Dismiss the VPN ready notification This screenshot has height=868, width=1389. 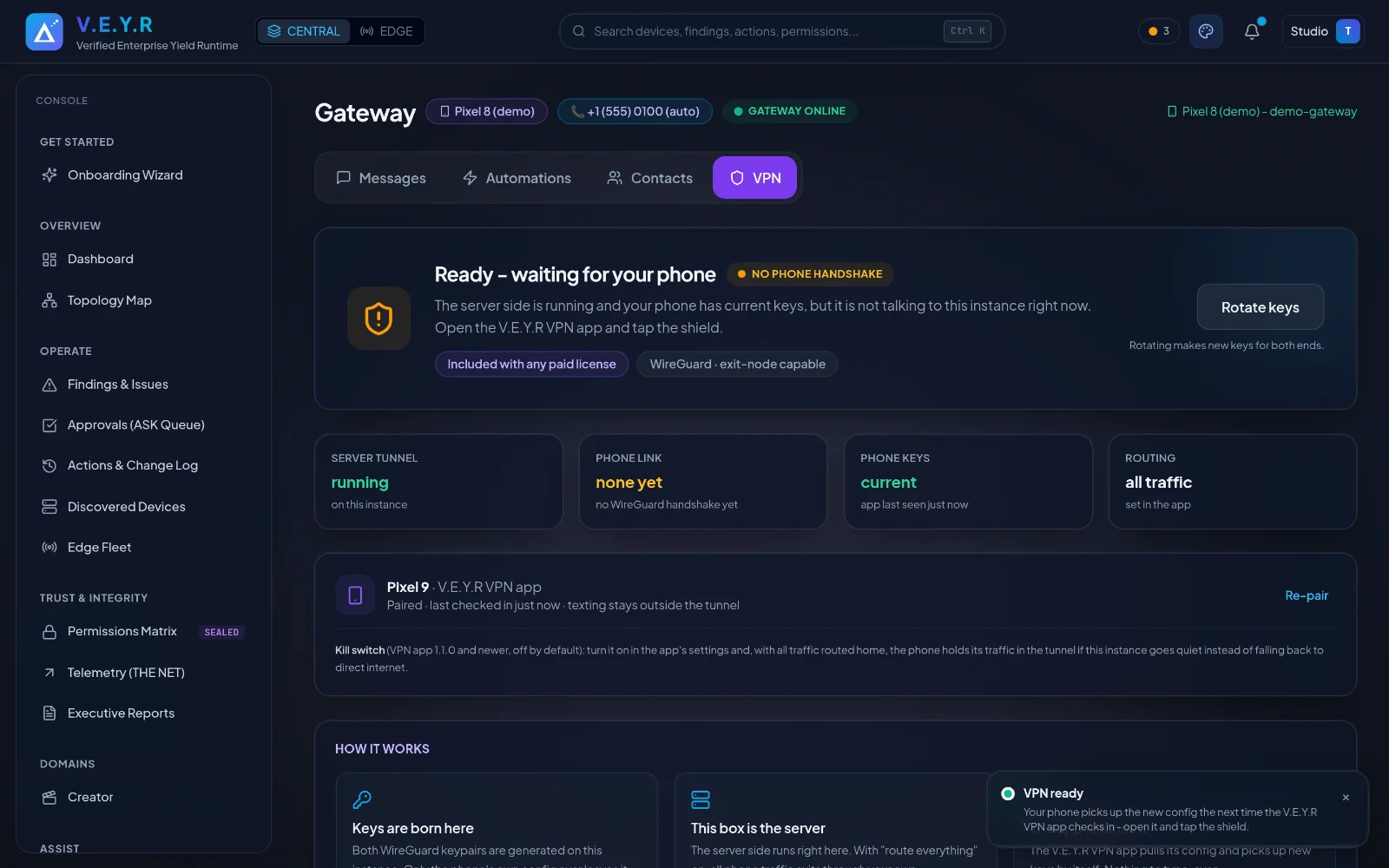pyautogui.click(x=1346, y=798)
